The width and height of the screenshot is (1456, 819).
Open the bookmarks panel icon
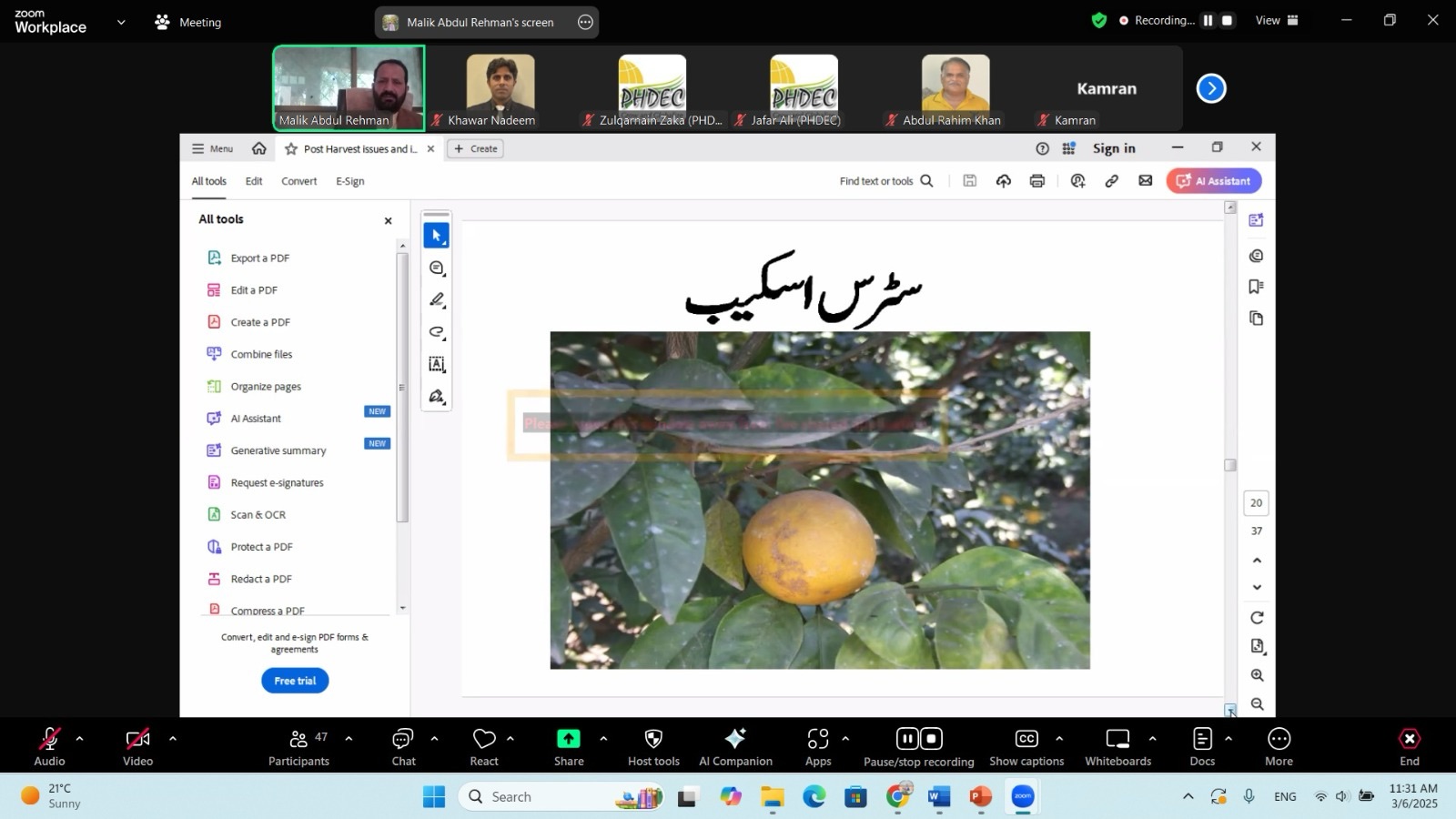[1257, 287]
